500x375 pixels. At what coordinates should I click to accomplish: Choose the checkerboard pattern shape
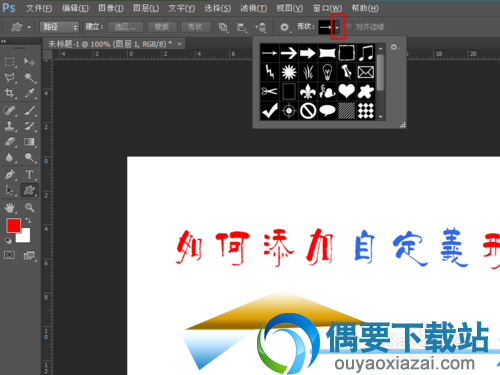pos(366,110)
